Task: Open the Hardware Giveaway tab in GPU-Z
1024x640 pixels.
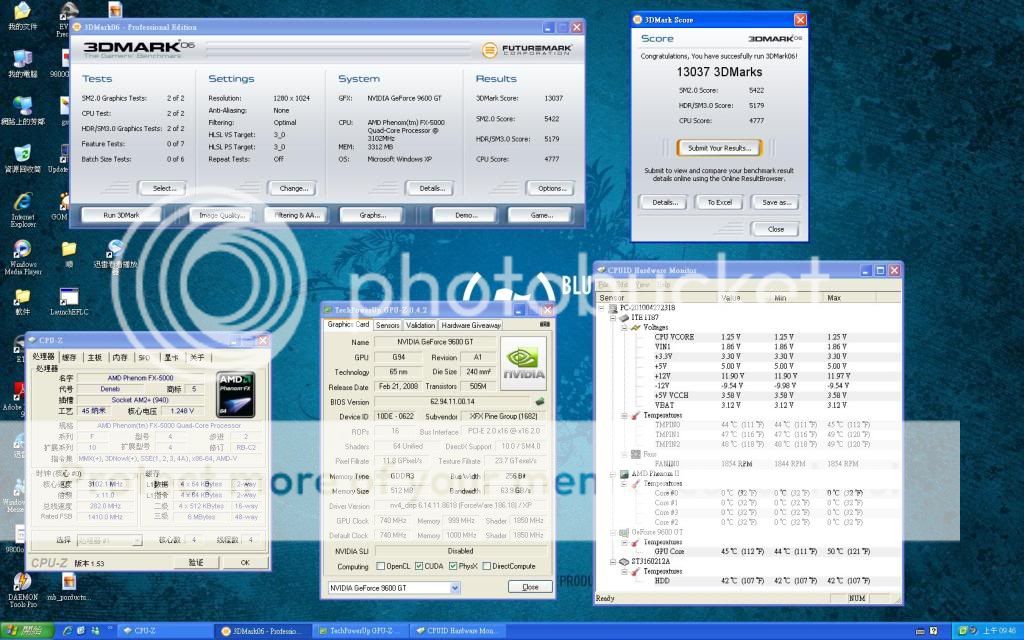Action: [471, 325]
